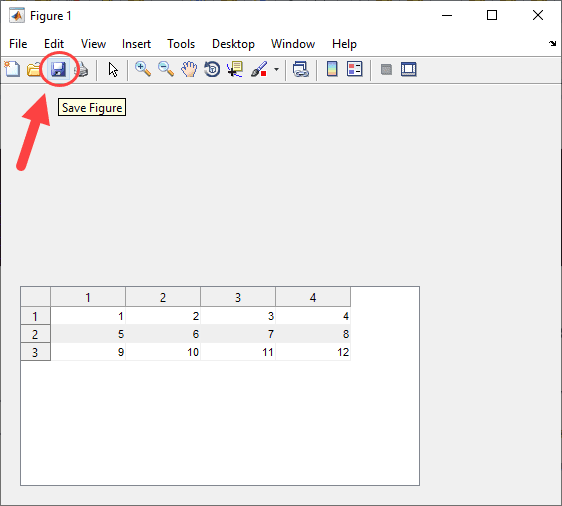This screenshot has width=562, height=506.
Task: Activate the Zoom Out magnifier tool
Action: point(166,69)
